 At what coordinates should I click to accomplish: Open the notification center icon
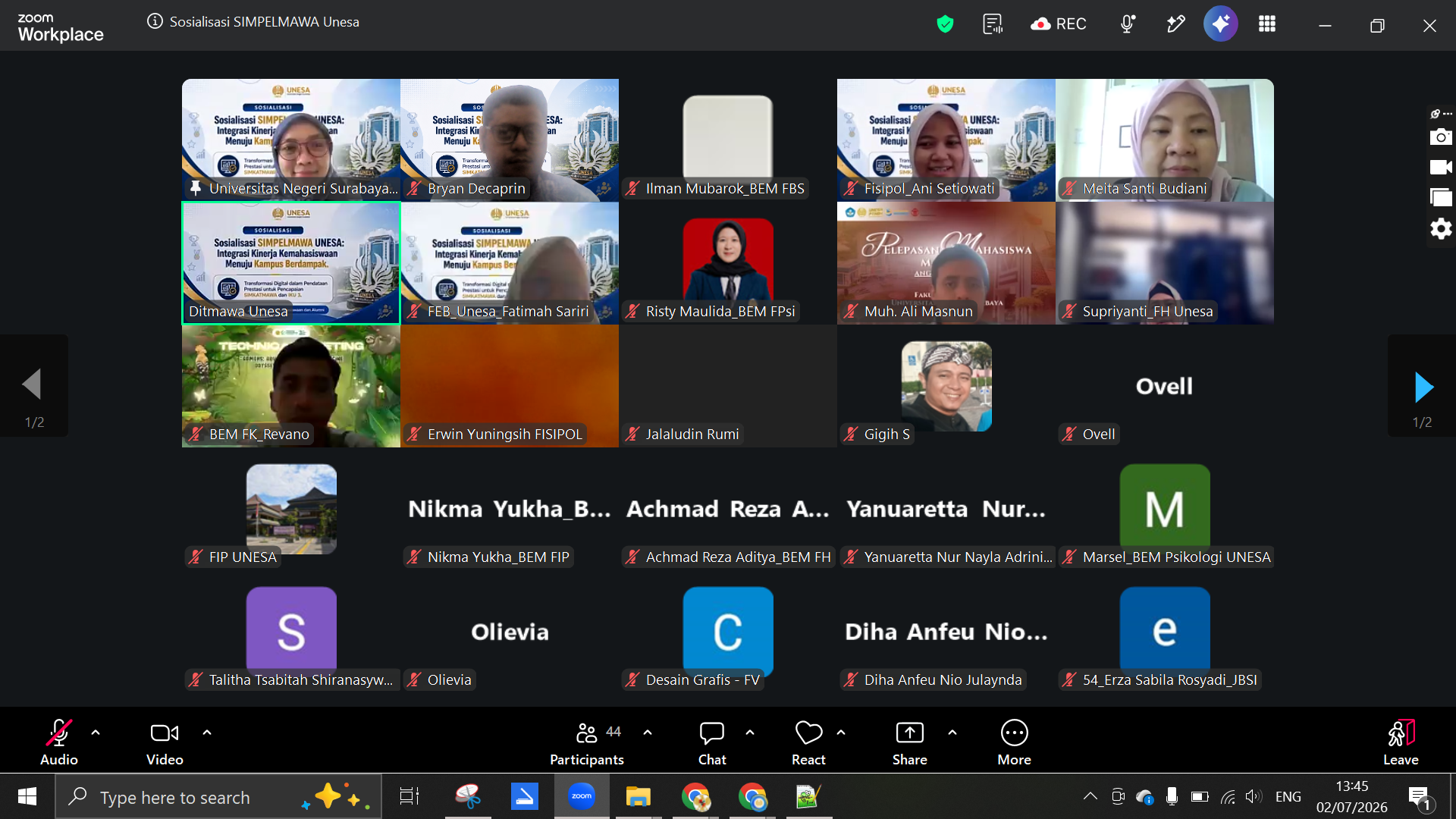[1420, 797]
